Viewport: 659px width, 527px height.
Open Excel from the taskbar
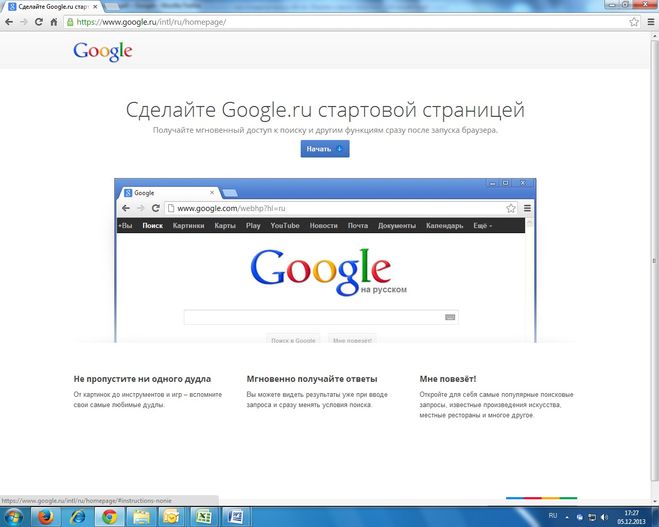[204, 517]
